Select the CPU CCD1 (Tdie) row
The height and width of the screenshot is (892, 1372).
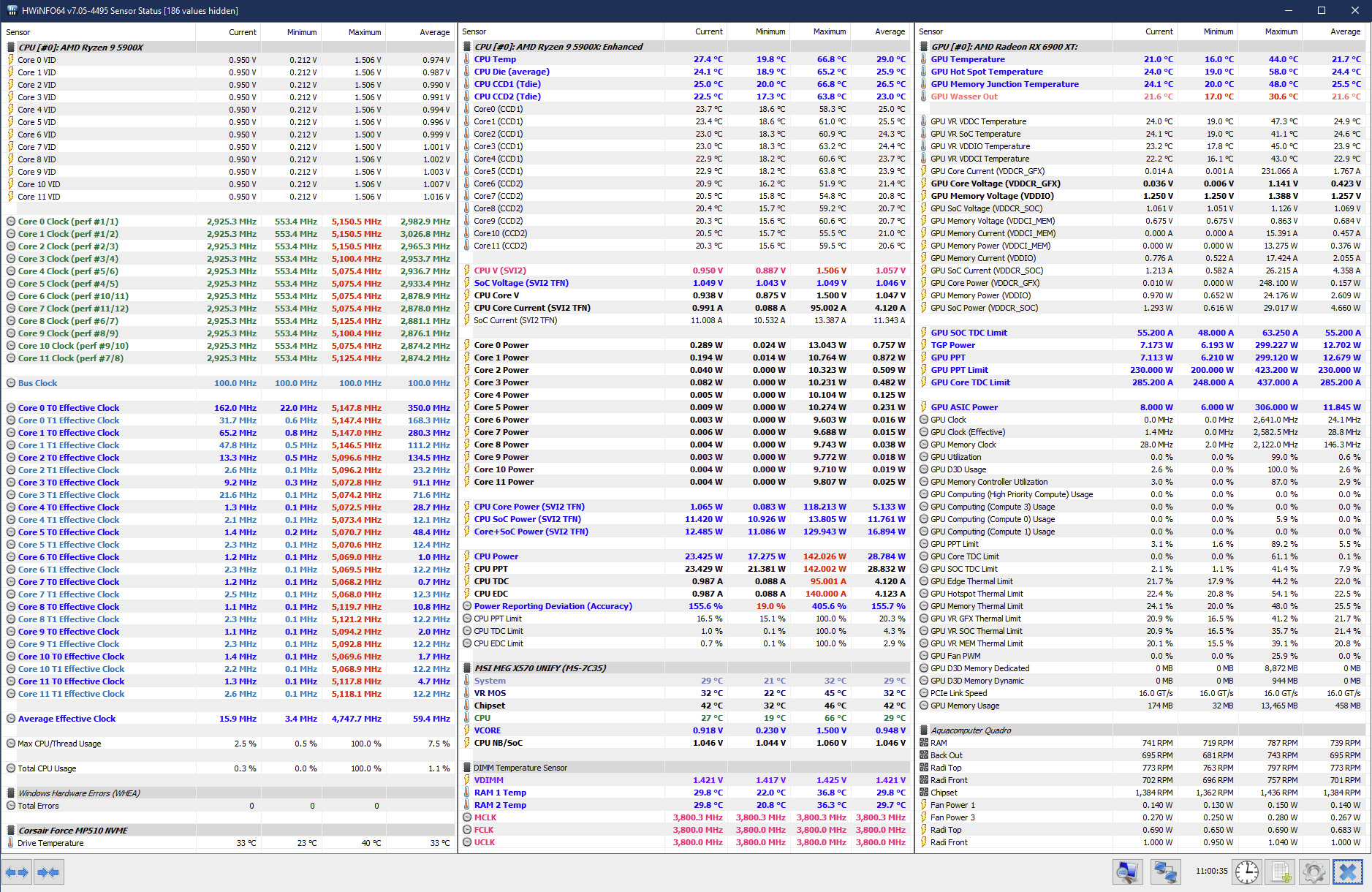click(x=686, y=84)
